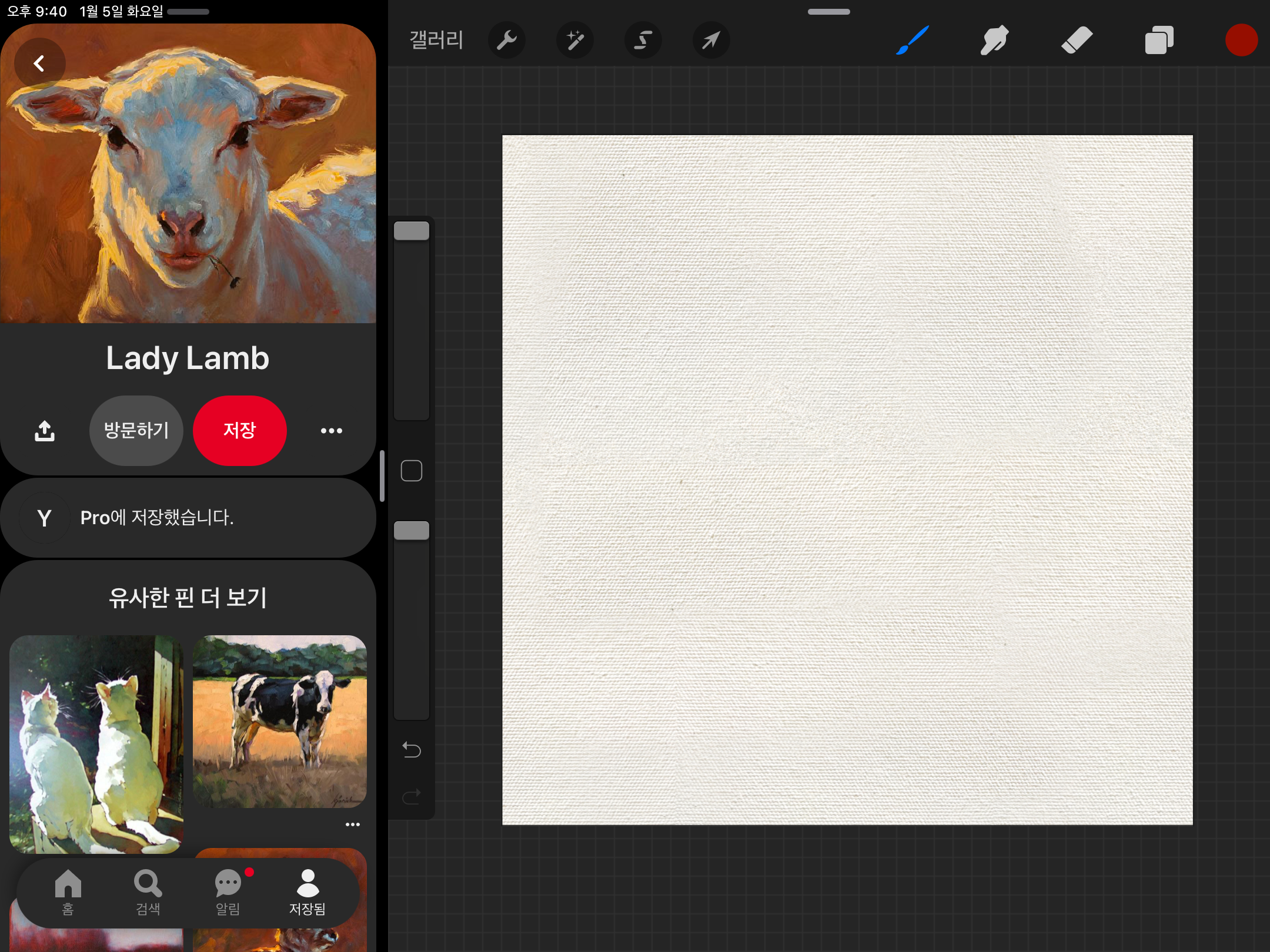Image resolution: width=1270 pixels, height=952 pixels.
Task: Return to 갤러리 gallery
Action: 436,41
